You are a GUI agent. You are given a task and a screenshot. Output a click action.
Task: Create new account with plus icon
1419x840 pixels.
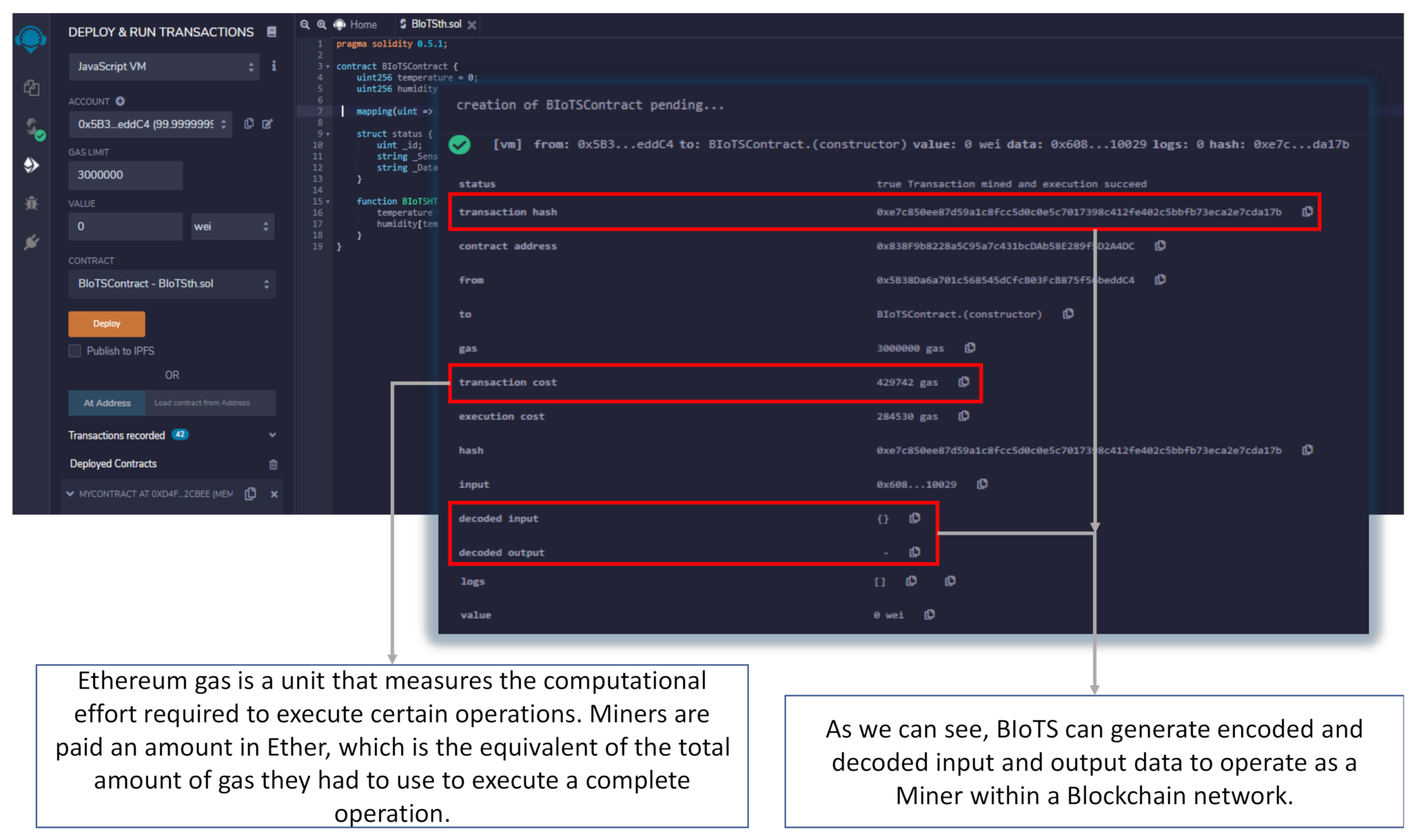click(x=120, y=101)
